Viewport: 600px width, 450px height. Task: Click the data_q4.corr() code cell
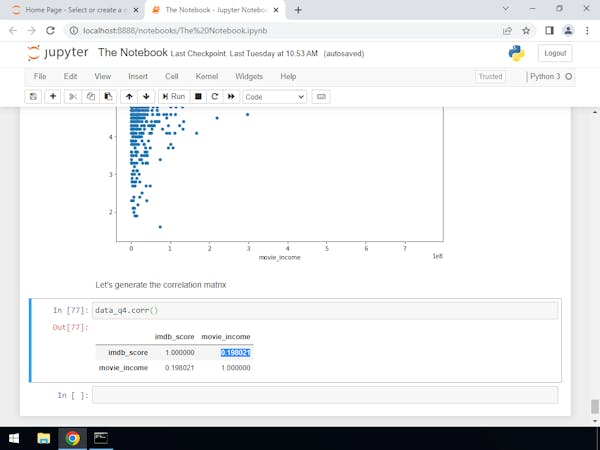tap(325, 310)
